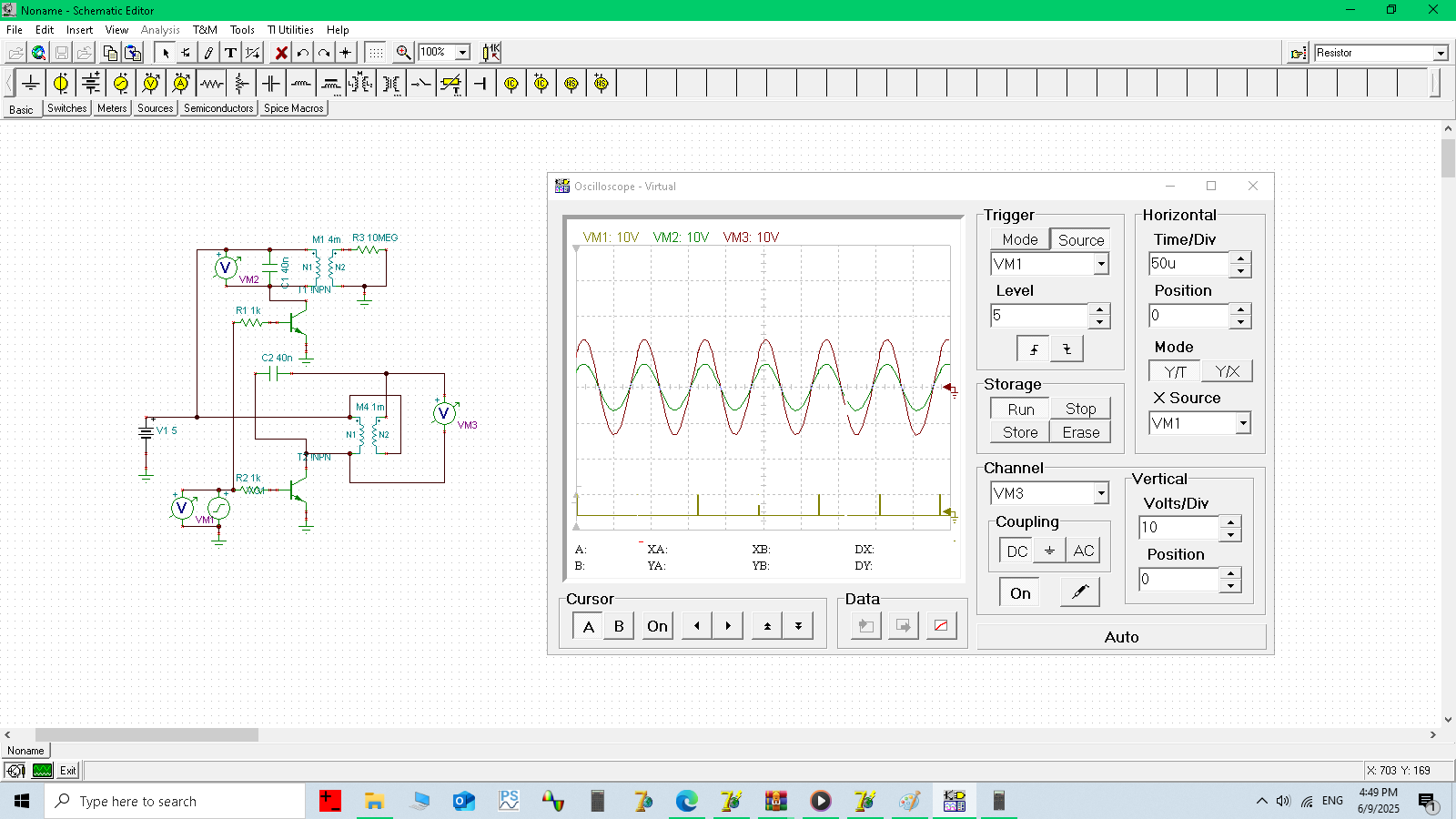Image resolution: width=1456 pixels, height=819 pixels.
Task: Click the paste icon in toolbar
Action: coord(133,53)
